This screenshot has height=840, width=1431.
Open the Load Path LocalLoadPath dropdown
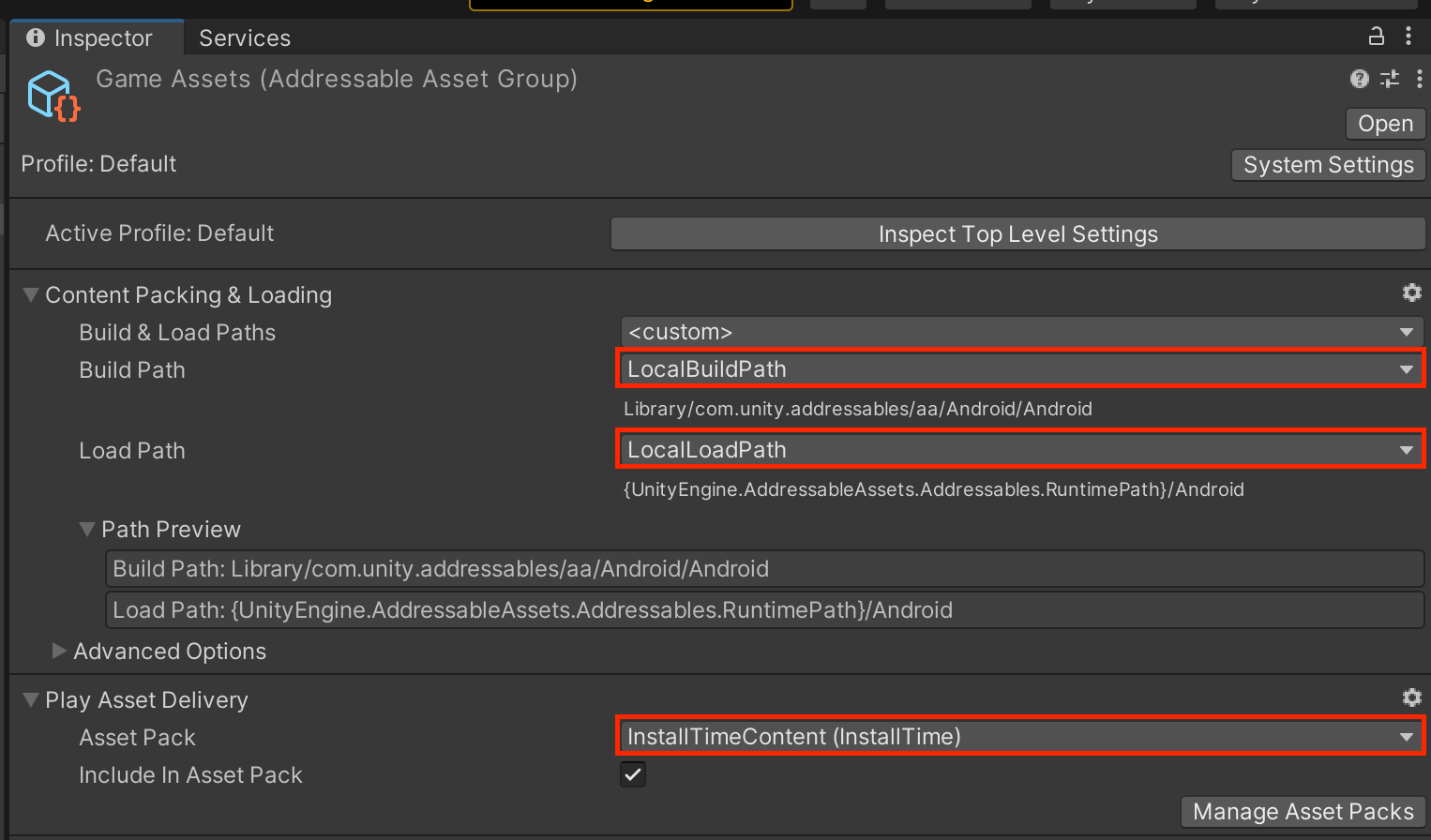click(x=1020, y=449)
